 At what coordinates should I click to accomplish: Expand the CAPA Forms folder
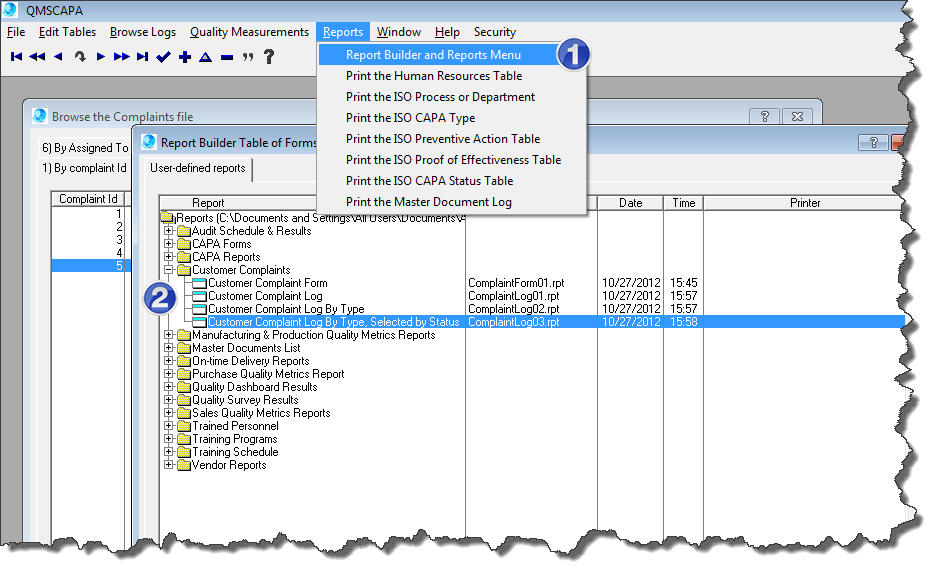click(x=169, y=244)
